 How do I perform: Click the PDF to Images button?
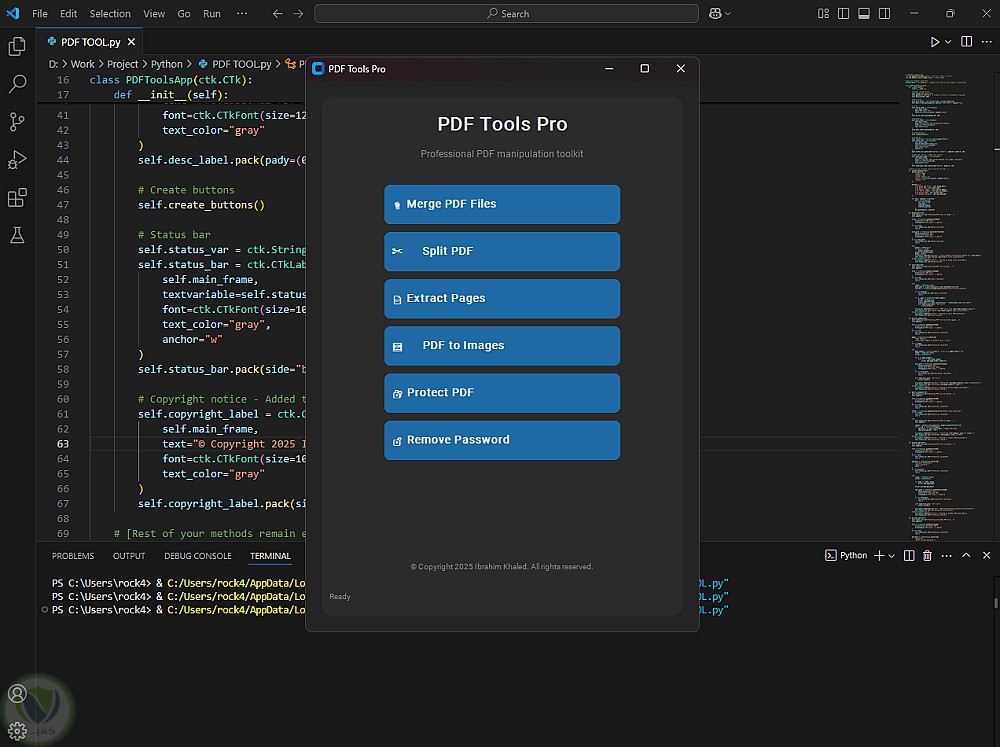(x=502, y=346)
